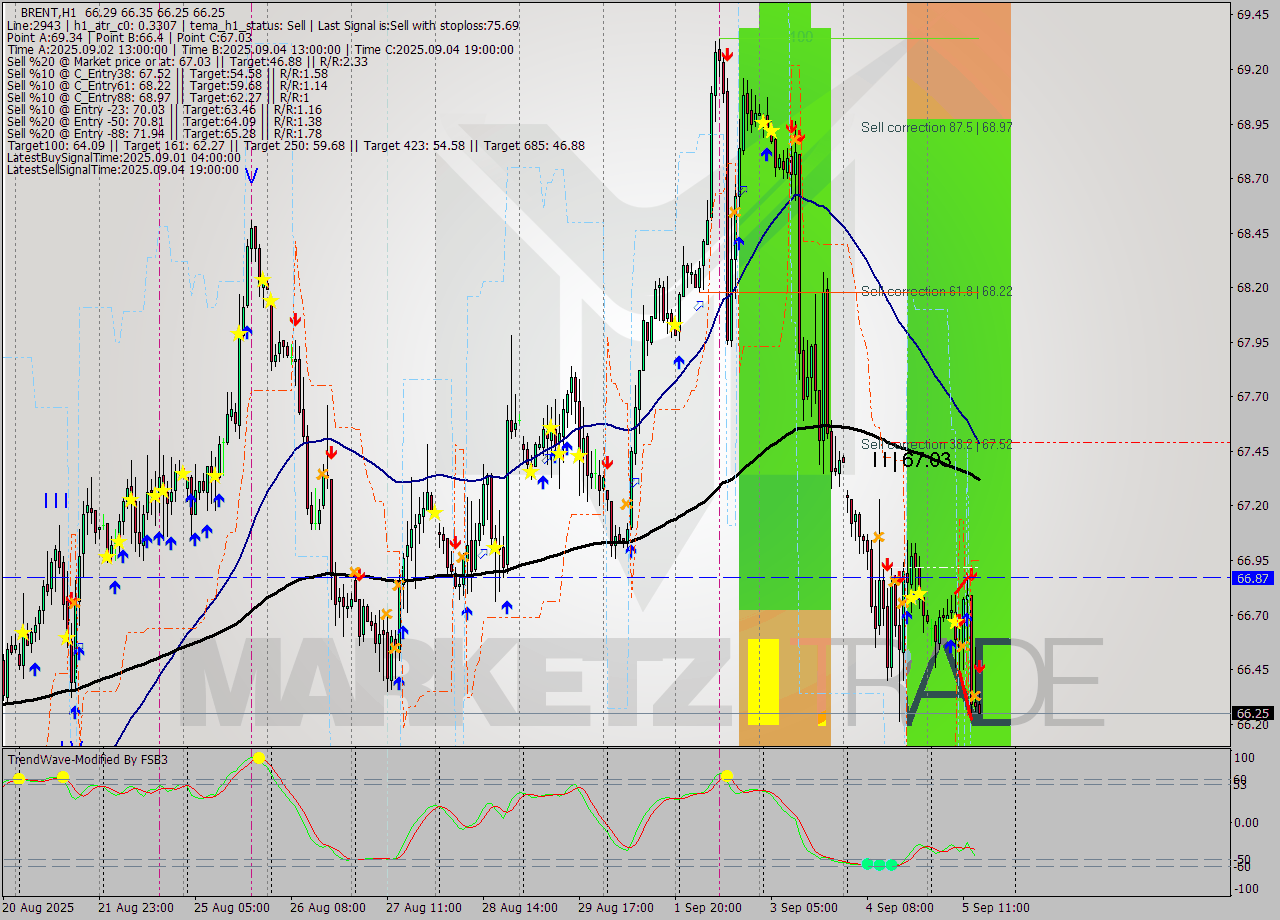
Task: Click the blue 66.87 price tag on the scale
Action: (1252, 578)
